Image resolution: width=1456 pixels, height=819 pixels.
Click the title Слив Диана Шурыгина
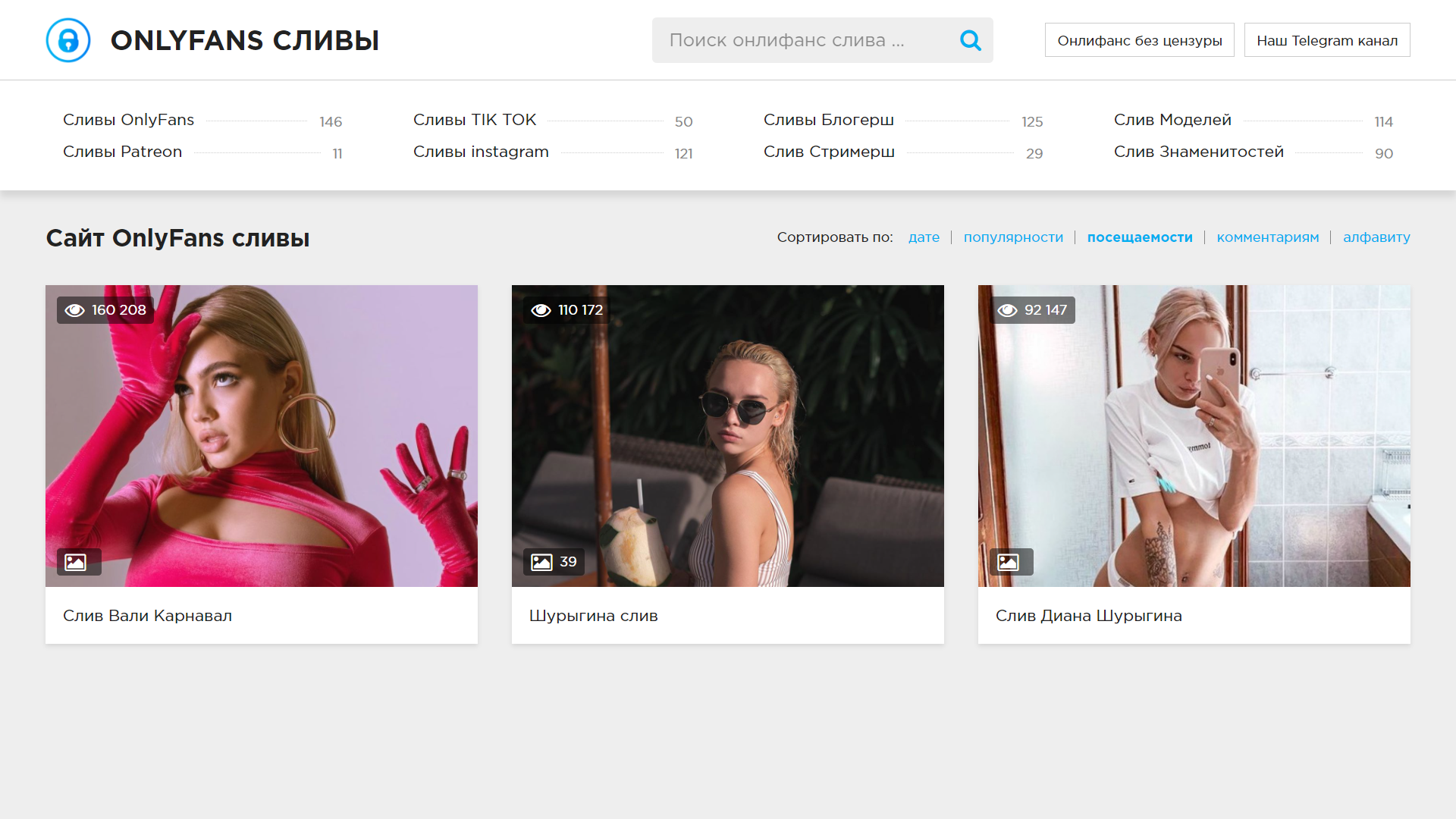pos(1088,616)
